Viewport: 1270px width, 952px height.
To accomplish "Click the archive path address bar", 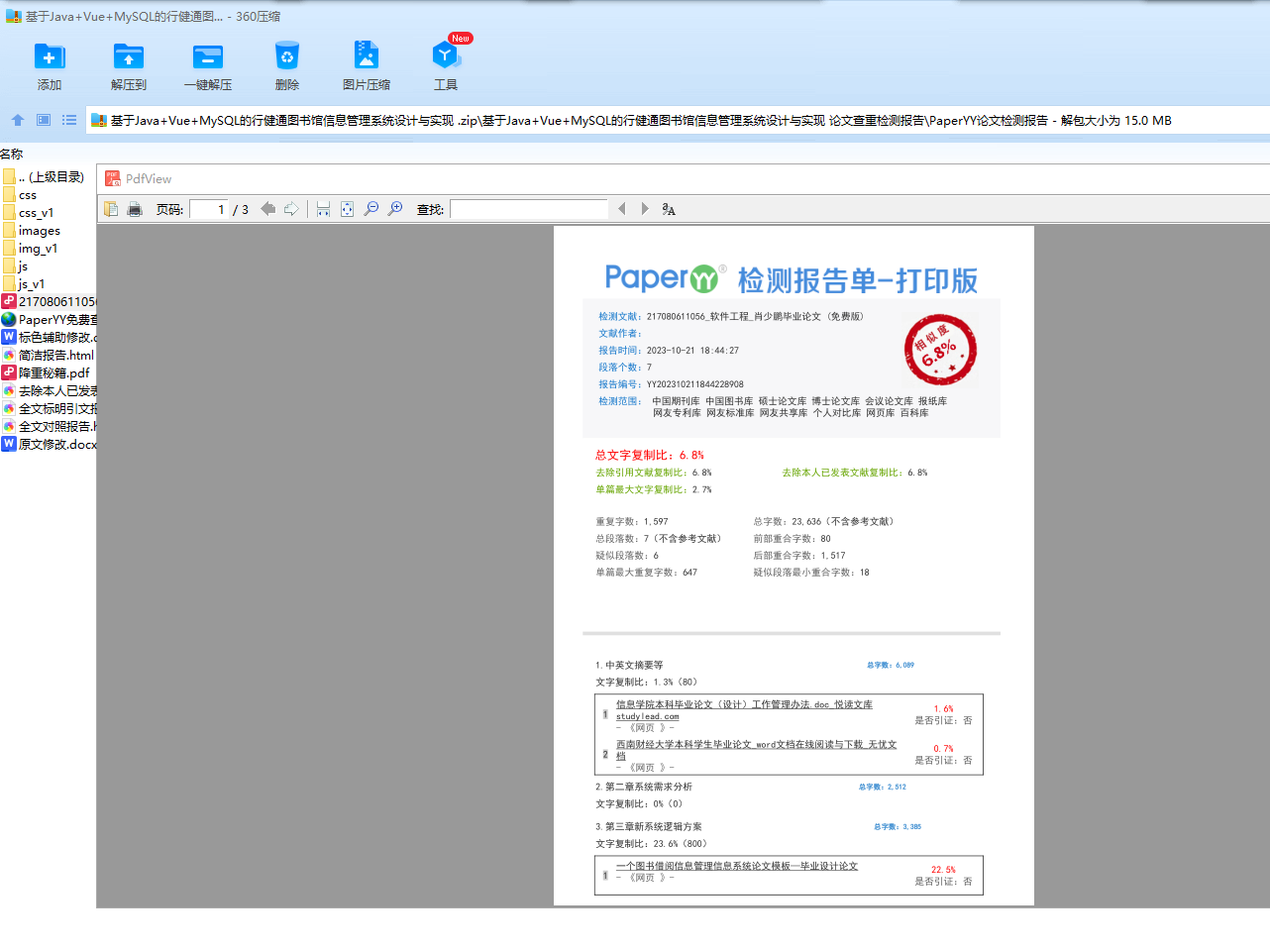I will pyautogui.click(x=678, y=120).
